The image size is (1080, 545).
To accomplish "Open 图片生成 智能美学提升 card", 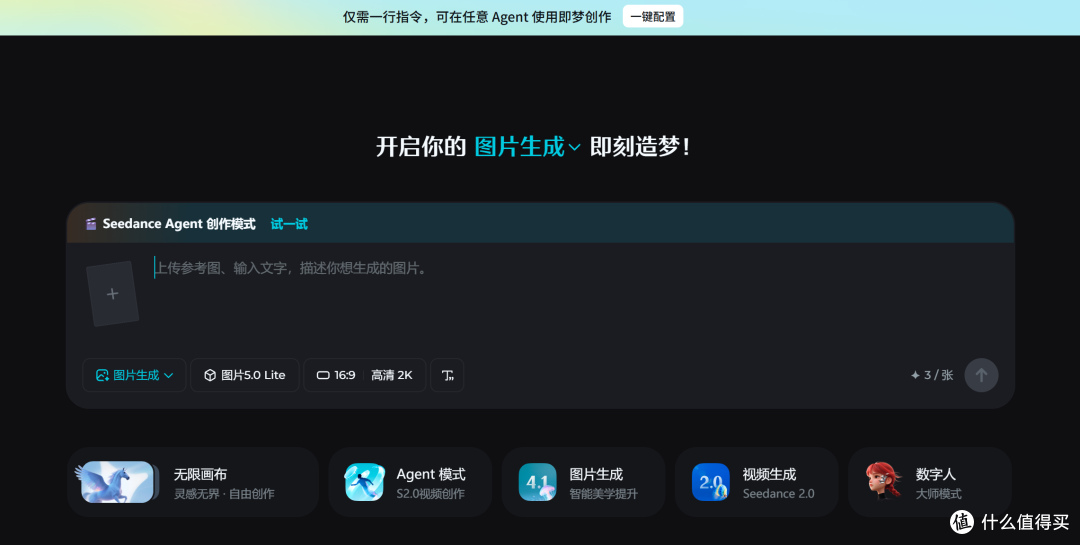I will pyautogui.click(x=583, y=482).
